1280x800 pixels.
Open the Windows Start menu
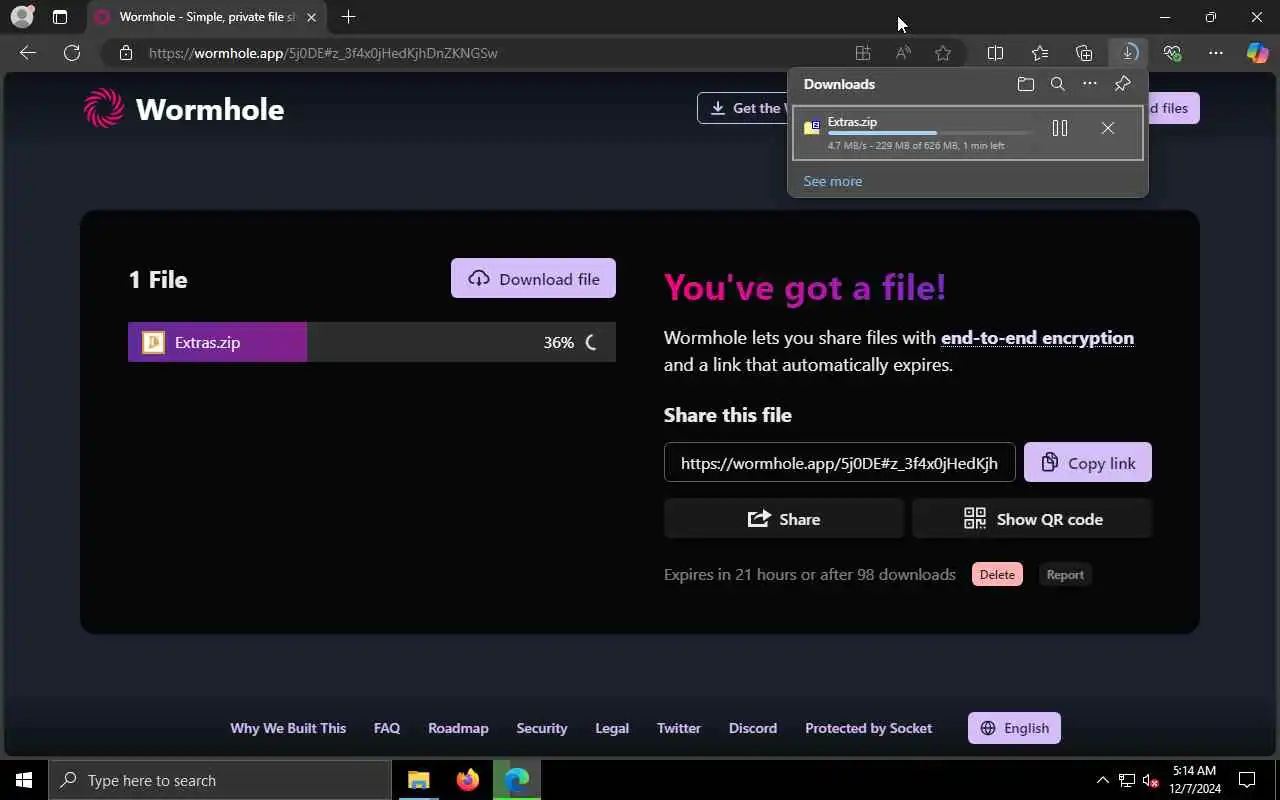24,780
